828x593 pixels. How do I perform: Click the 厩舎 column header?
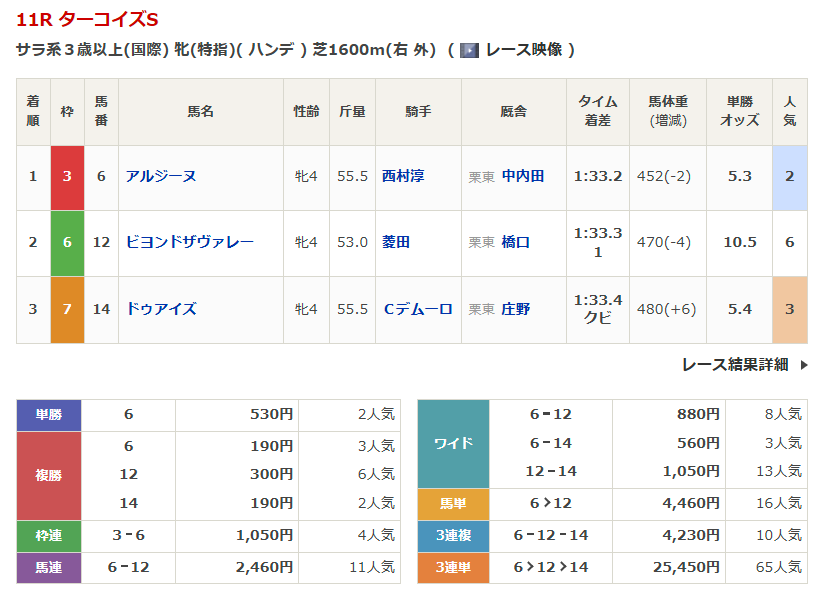[x=514, y=111]
